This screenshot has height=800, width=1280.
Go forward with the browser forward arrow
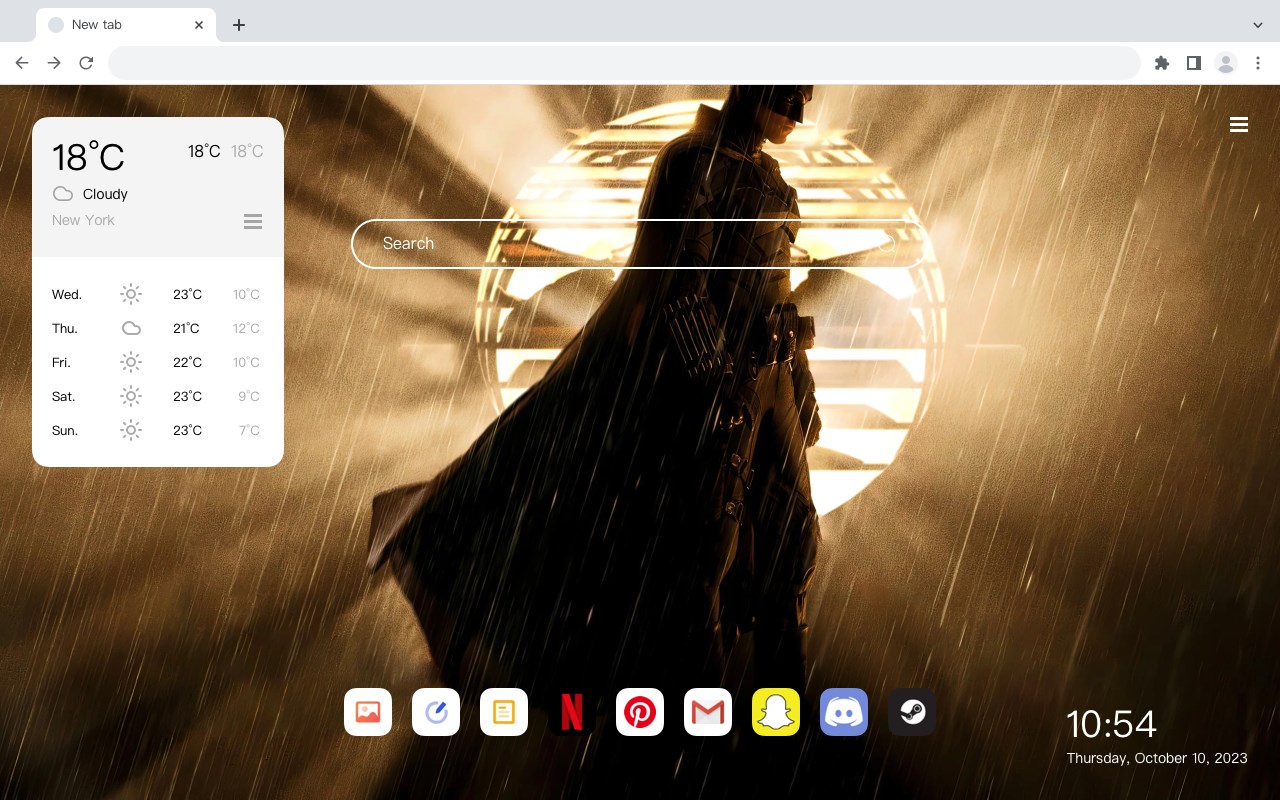coord(54,63)
